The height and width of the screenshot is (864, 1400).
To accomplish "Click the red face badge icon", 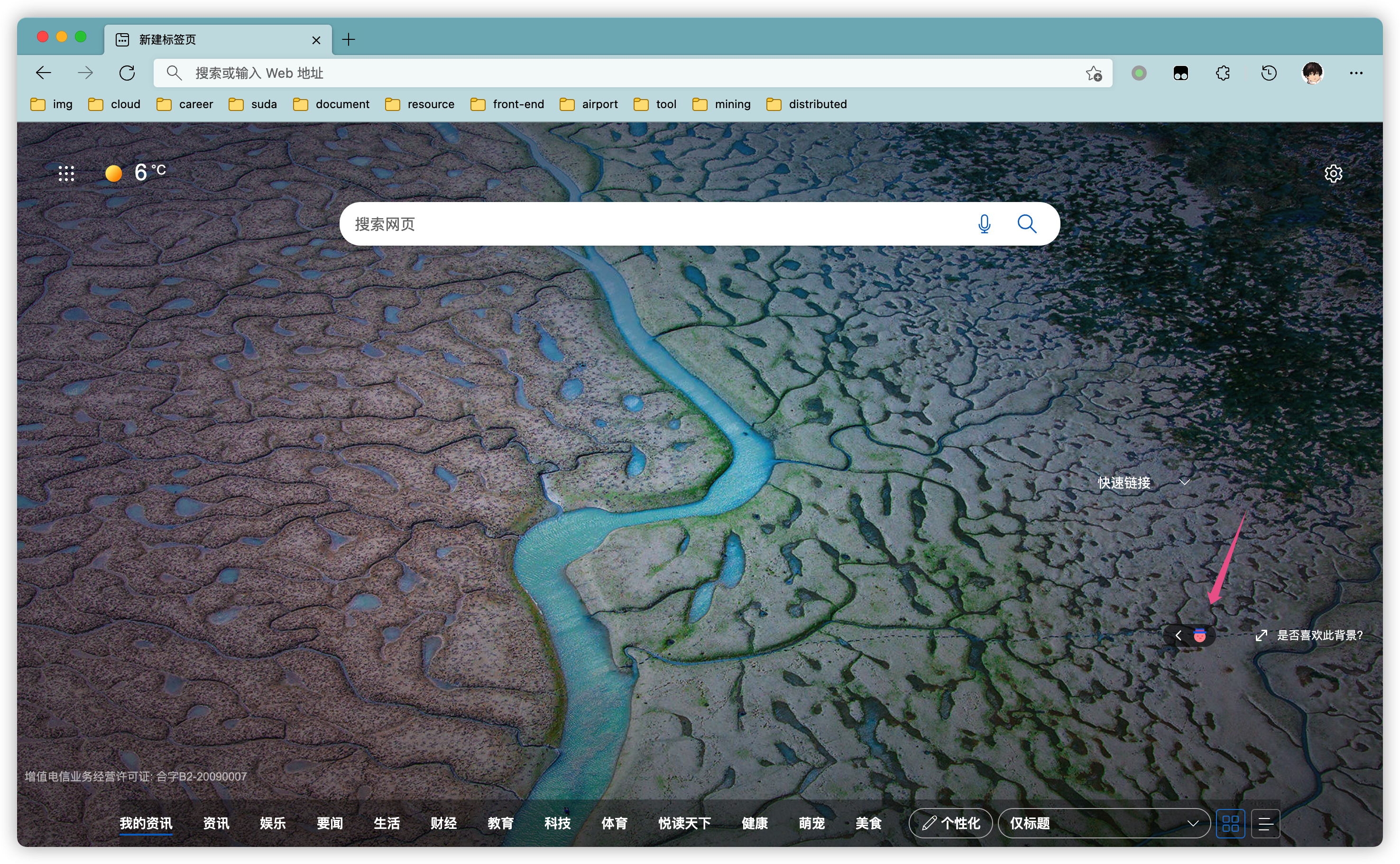I will coord(1199,635).
